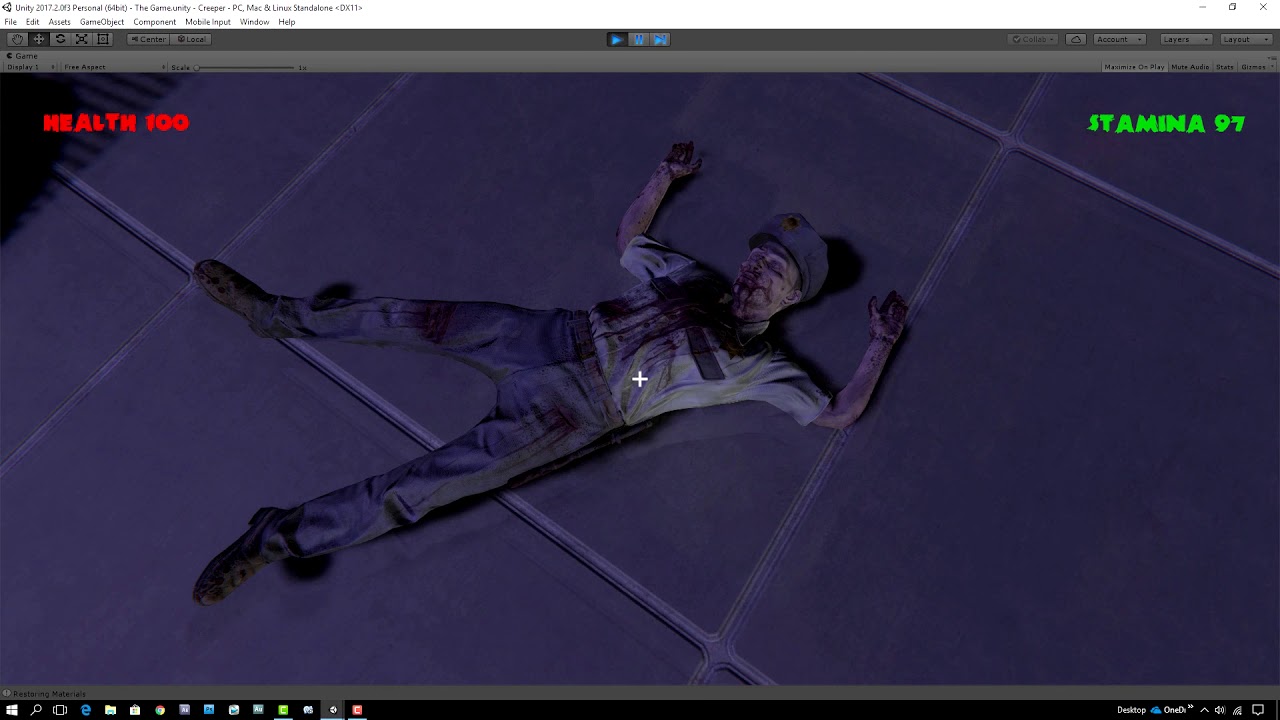Launch Microsoft Edge from taskbar
Screen dimensions: 1280x720
point(86,710)
